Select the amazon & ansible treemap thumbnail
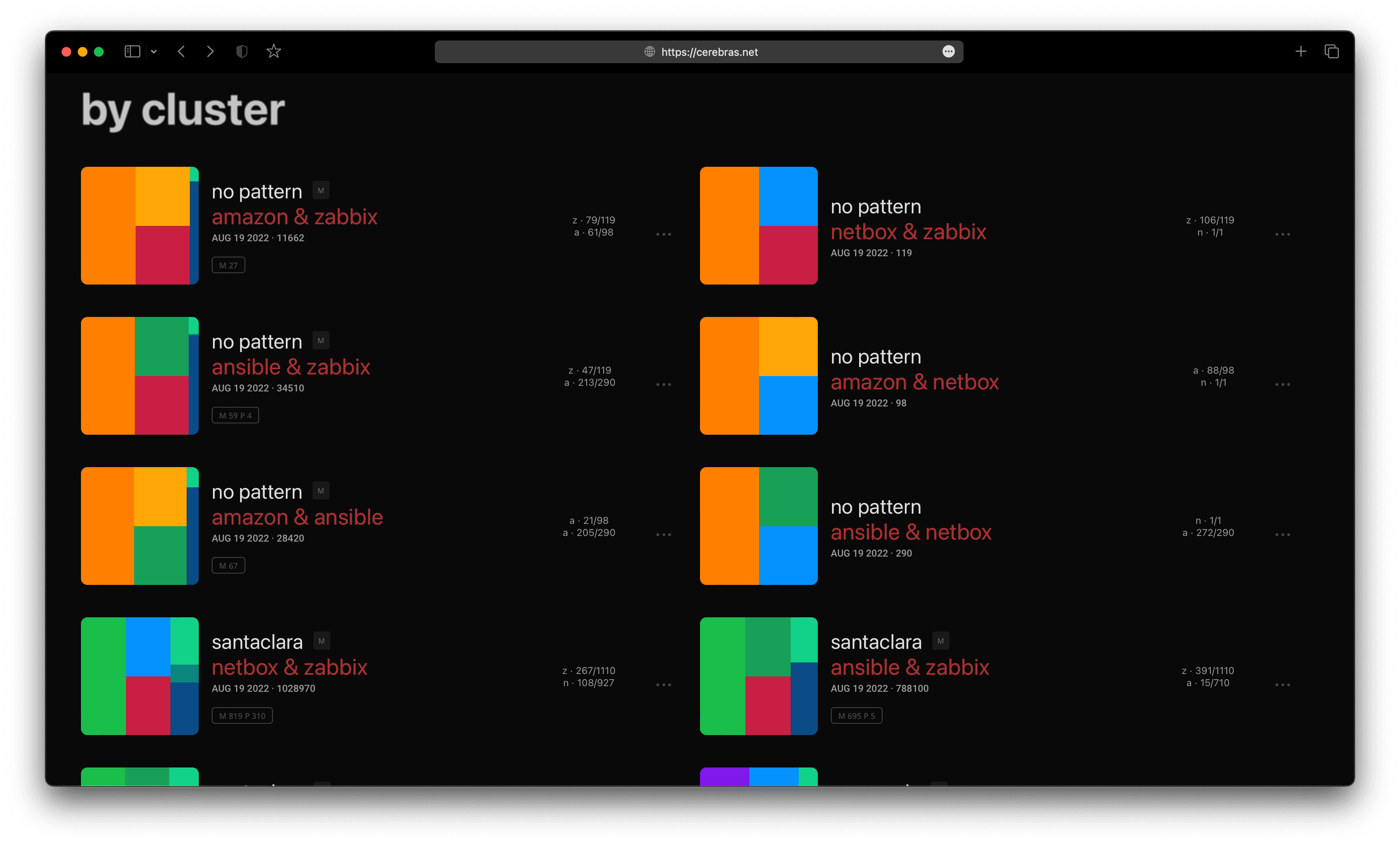 (140, 526)
